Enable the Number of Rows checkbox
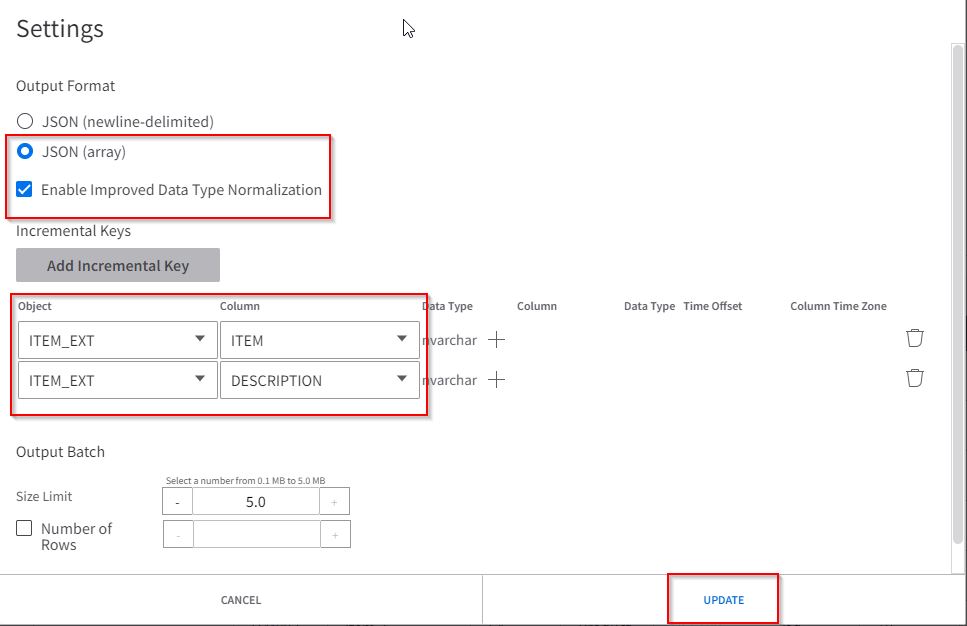 pyautogui.click(x=25, y=529)
